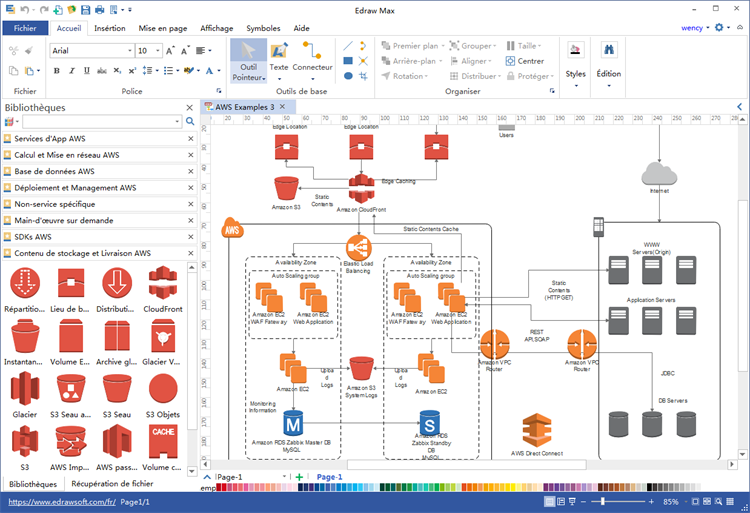
Task: Toggle underline formatting
Action: point(87,71)
